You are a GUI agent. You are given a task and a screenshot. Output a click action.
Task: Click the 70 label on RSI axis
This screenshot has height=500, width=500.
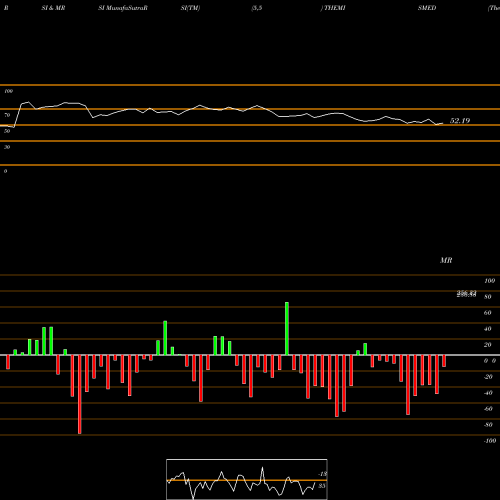coord(7,115)
